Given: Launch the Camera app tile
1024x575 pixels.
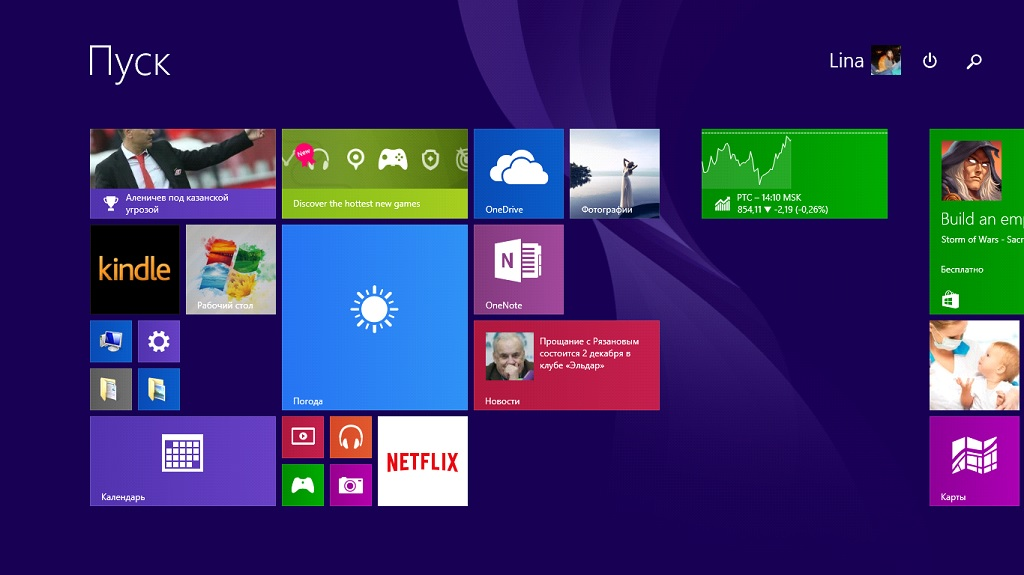Looking at the screenshot, I should click(351, 485).
